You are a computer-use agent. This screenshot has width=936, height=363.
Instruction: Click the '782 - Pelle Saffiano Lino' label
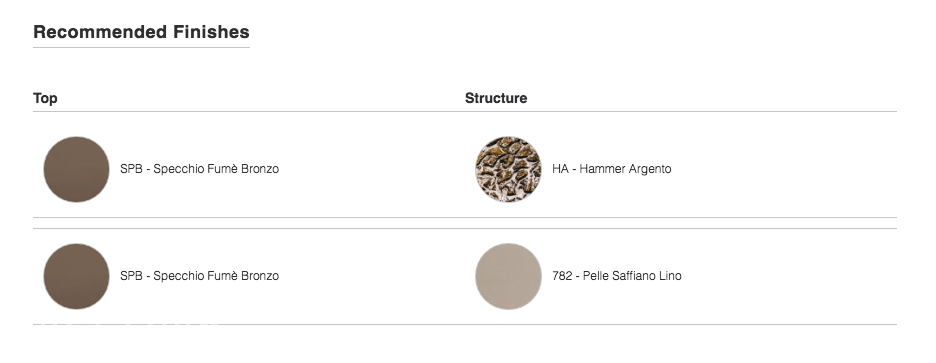pyautogui.click(x=617, y=276)
